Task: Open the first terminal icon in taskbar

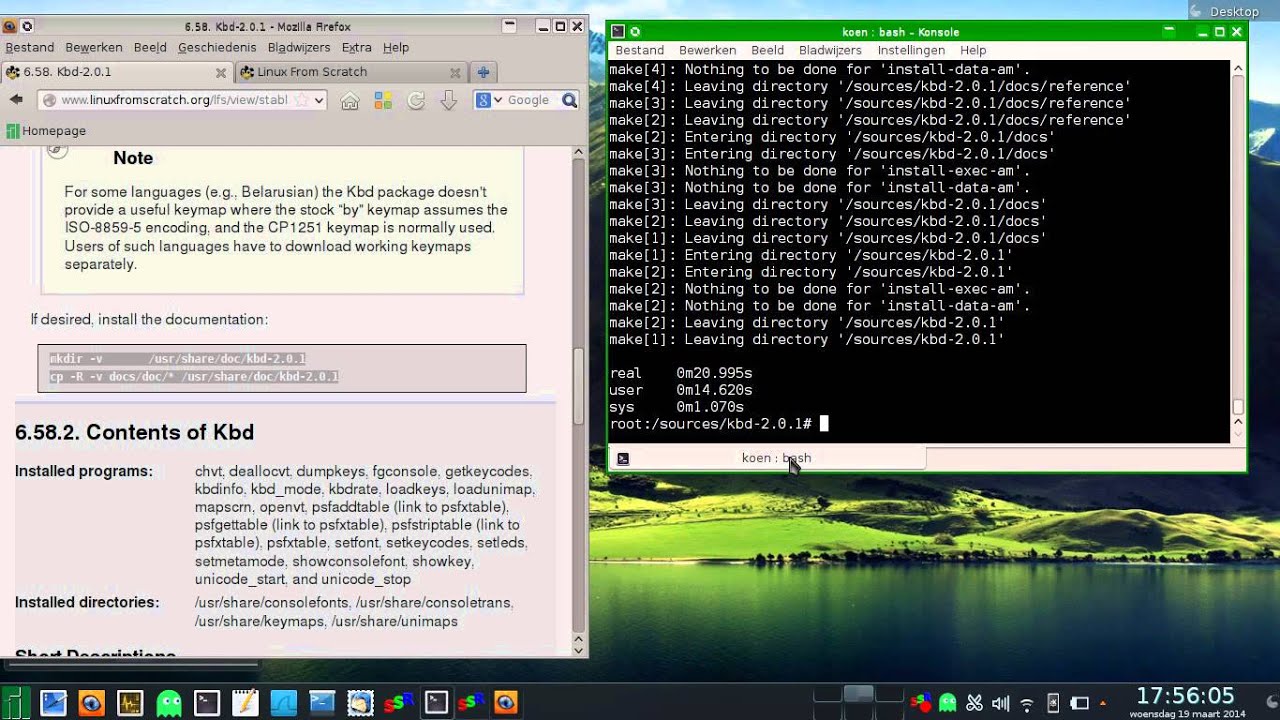Action: (x=206, y=703)
